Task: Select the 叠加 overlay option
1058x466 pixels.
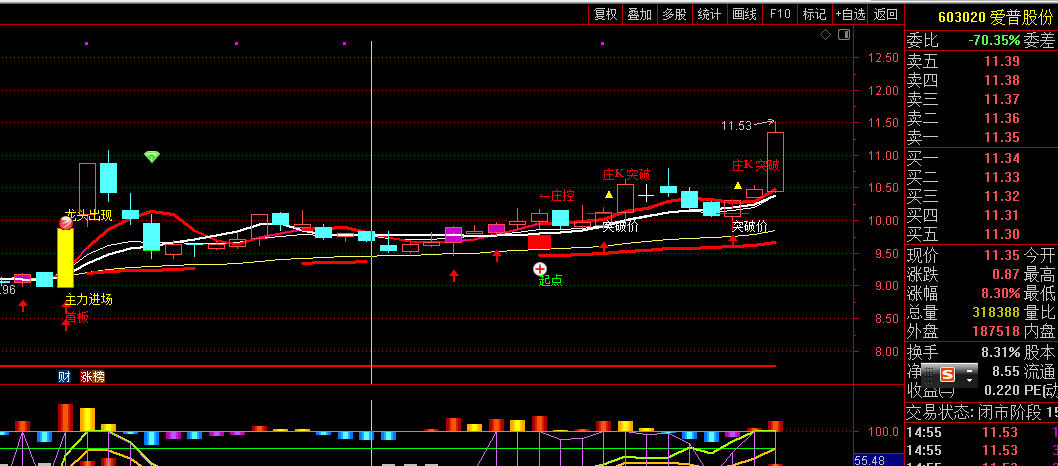Action: click(639, 14)
